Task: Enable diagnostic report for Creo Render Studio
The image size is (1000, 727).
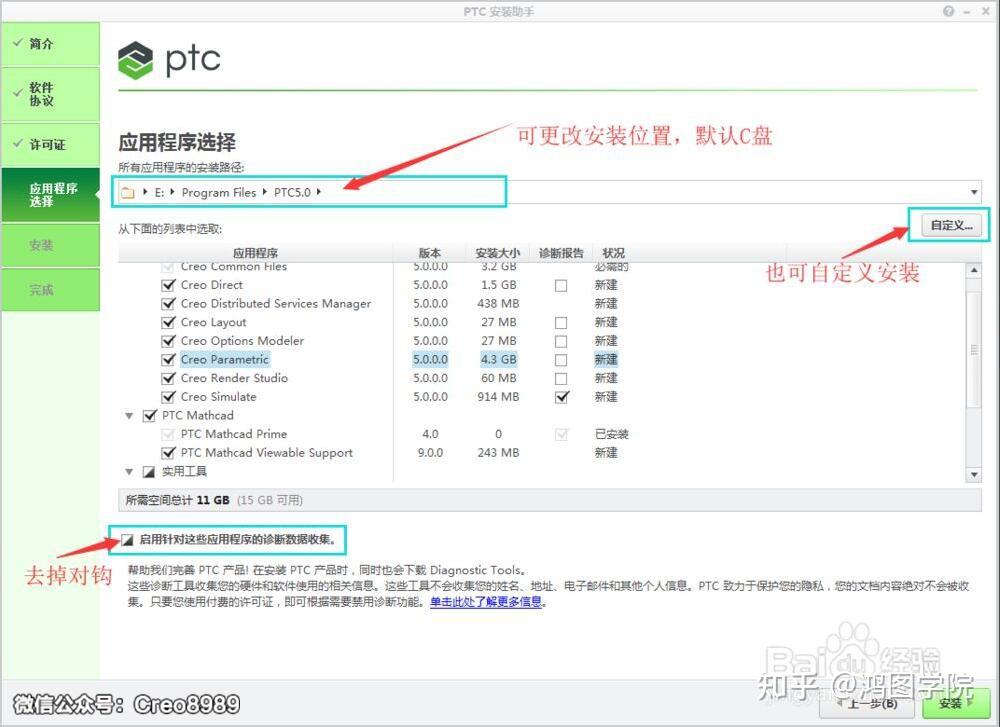Action: pos(561,379)
